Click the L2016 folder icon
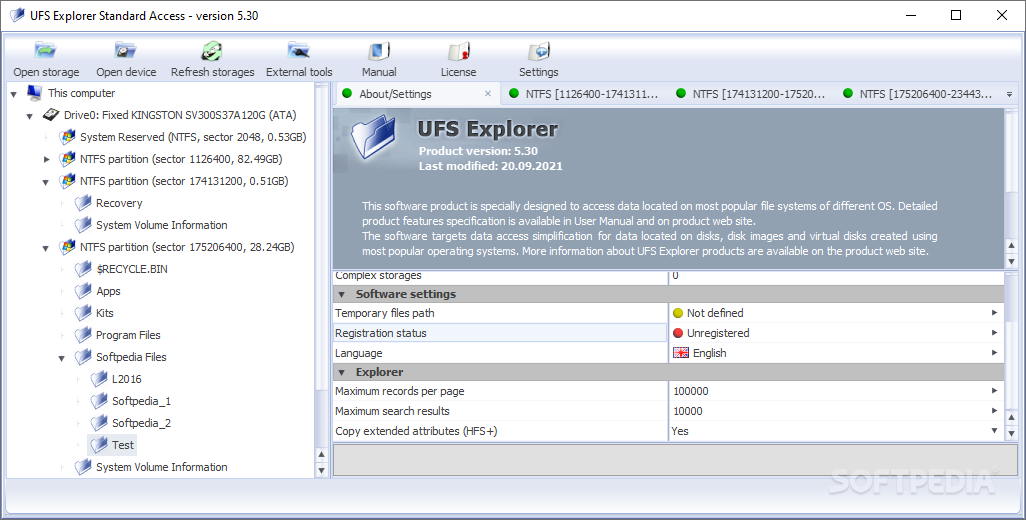Image resolution: width=1026 pixels, height=520 pixels. point(99,379)
